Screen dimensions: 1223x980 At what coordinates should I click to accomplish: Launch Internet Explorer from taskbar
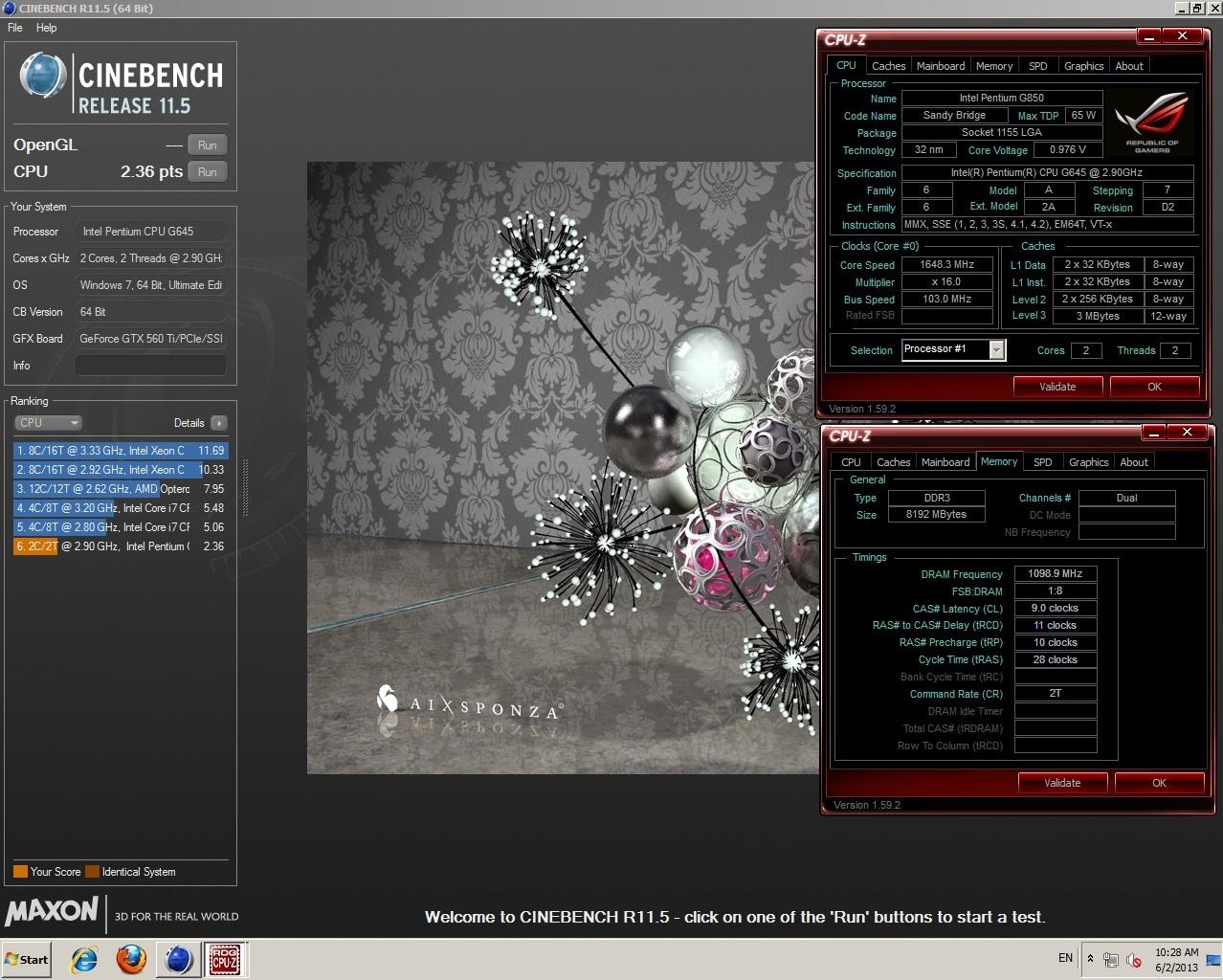click(x=84, y=960)
